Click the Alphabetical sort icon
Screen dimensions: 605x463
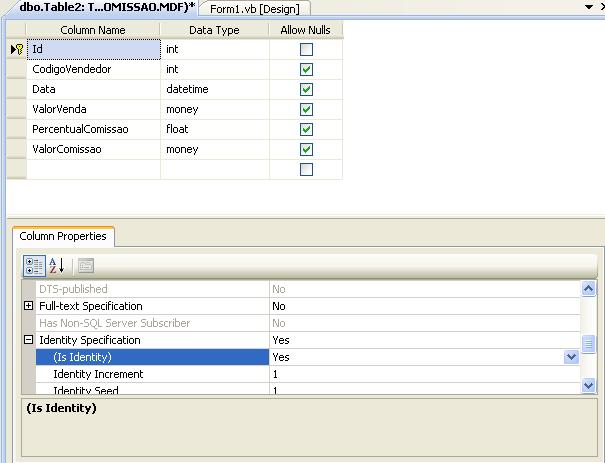57,266
